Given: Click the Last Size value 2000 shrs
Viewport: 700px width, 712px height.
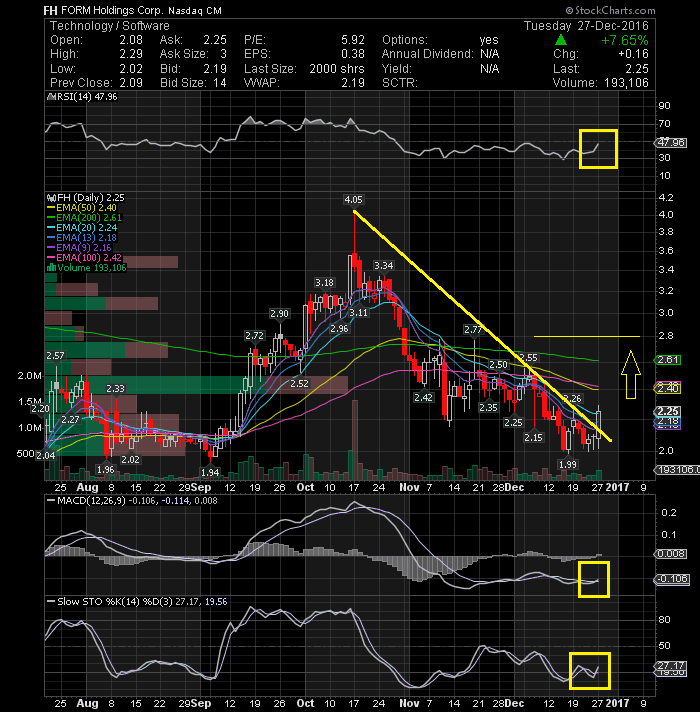Looking at the screenshot, I should (x=337, y=69).
